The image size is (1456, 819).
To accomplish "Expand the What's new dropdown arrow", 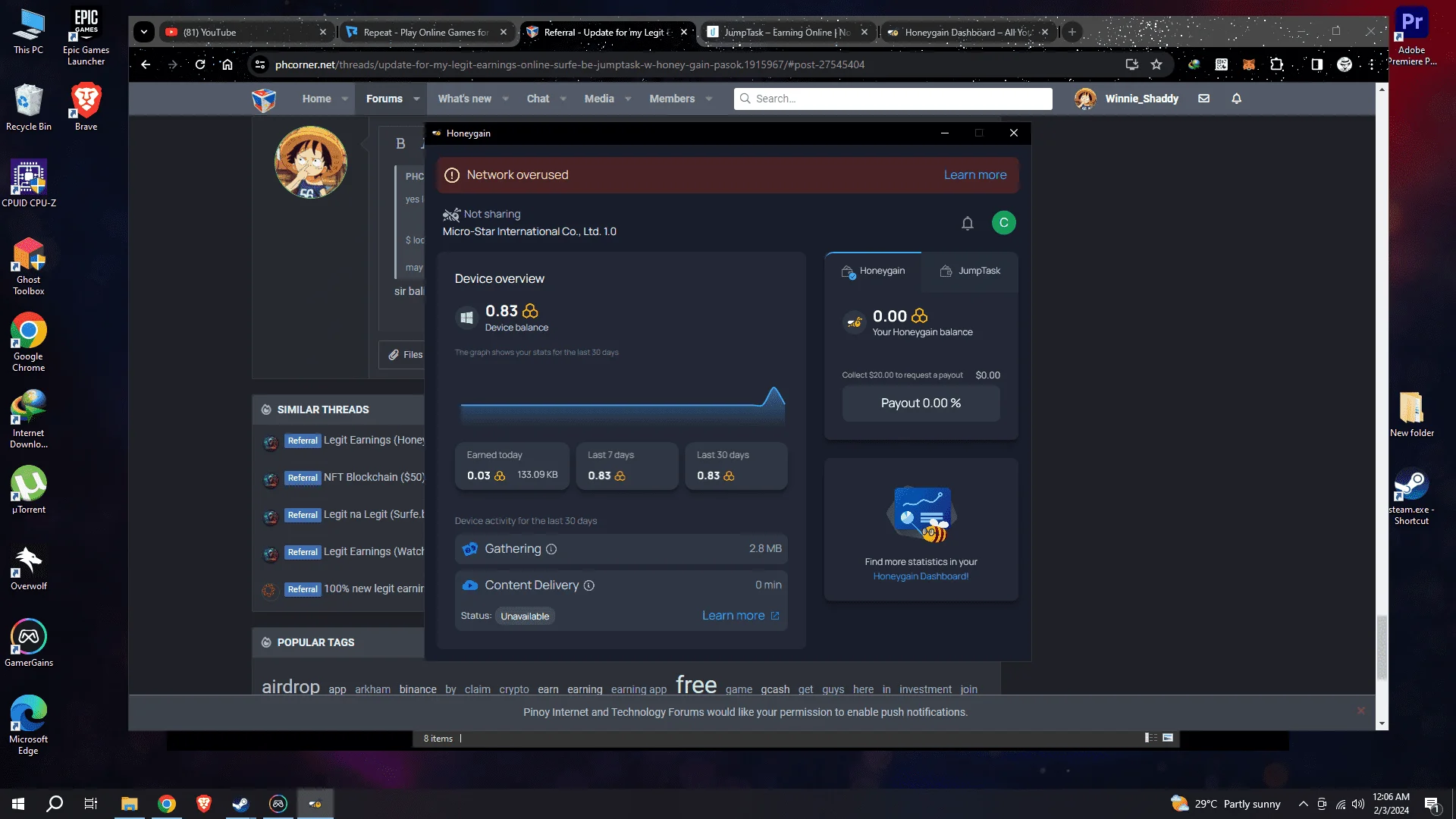I will tap(506, 99).
